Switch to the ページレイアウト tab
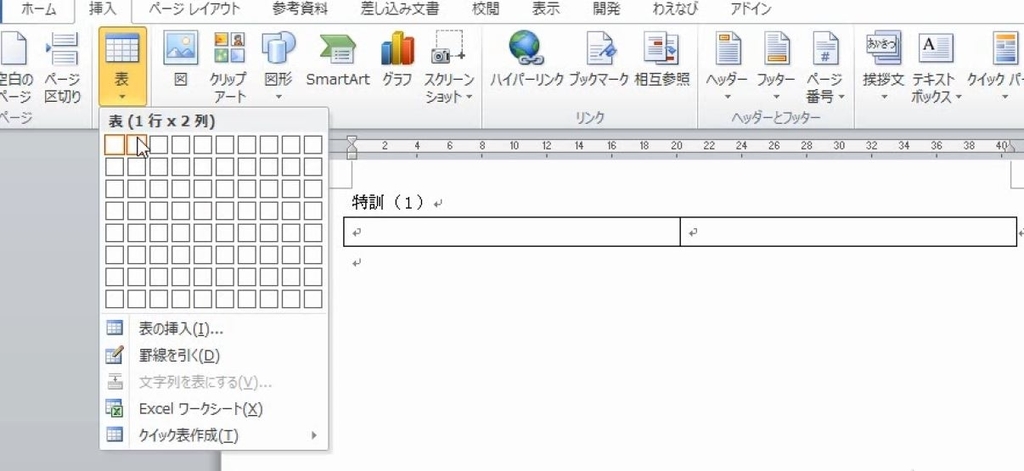Image resolution: width=1024 pixels, height=471 pixels. click(x=194, y=10)
